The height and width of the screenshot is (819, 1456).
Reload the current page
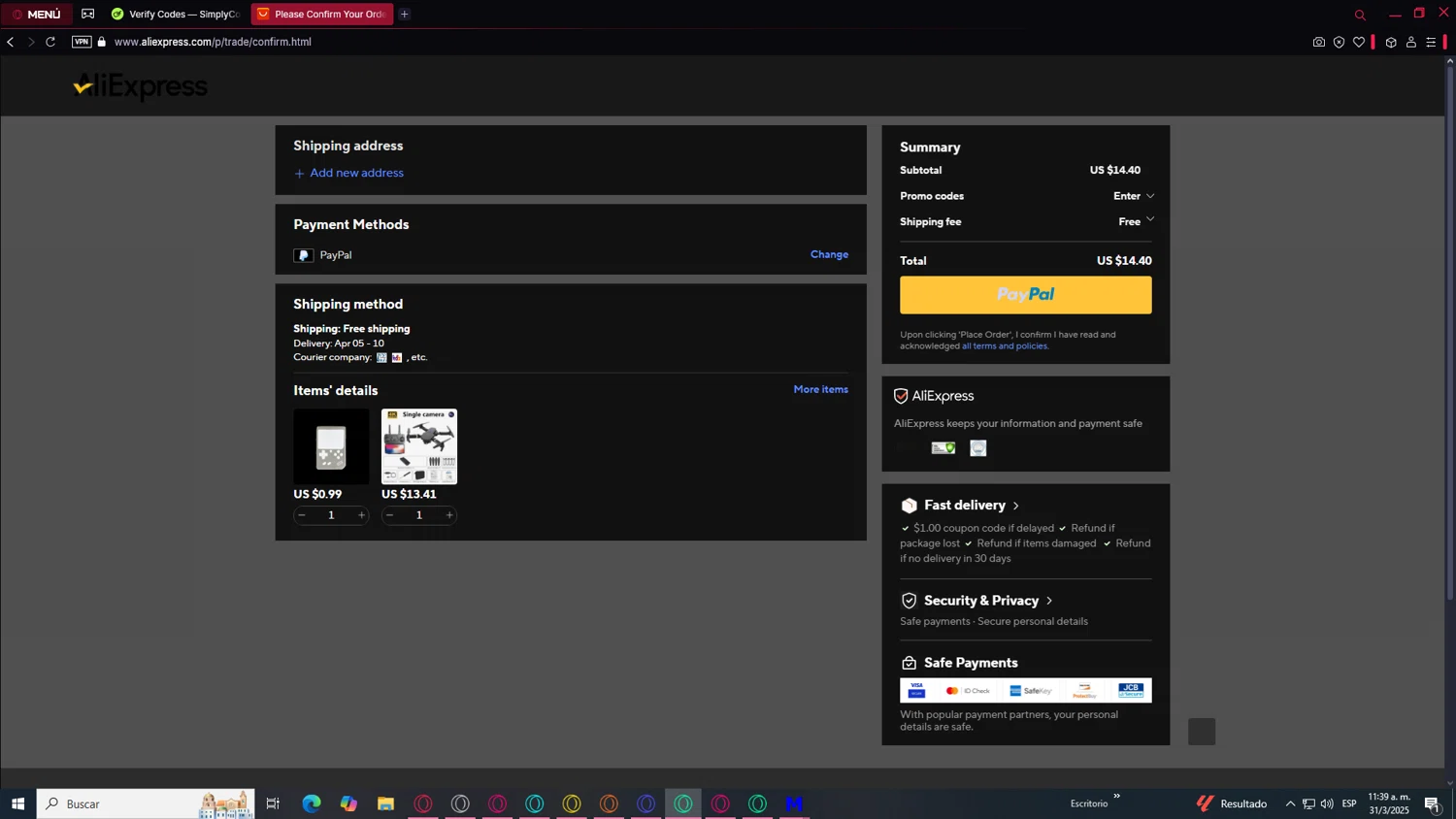click(x=50, y=42)
